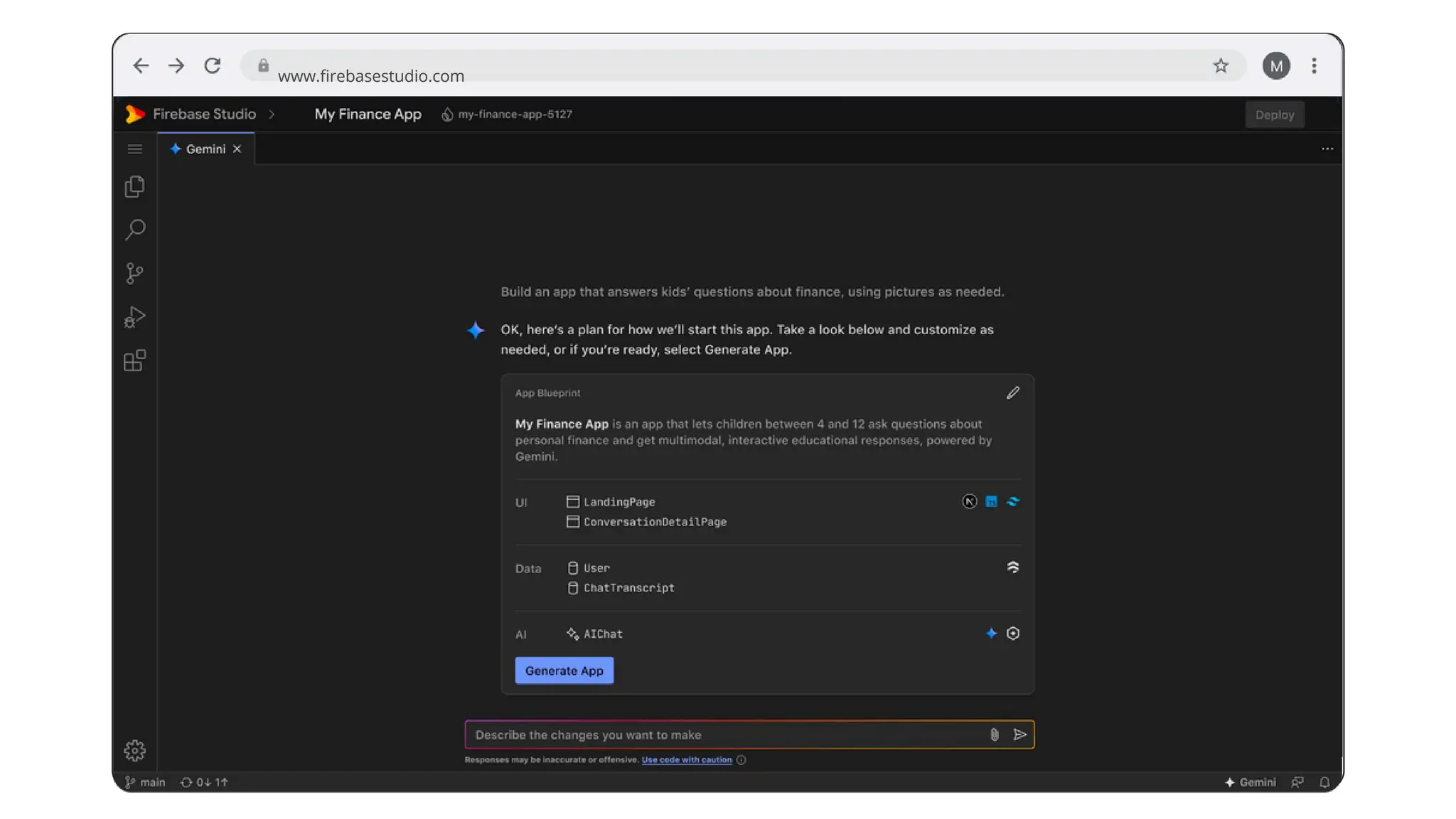
Task: Reload the browser page
Action: [x=213, y=66]
